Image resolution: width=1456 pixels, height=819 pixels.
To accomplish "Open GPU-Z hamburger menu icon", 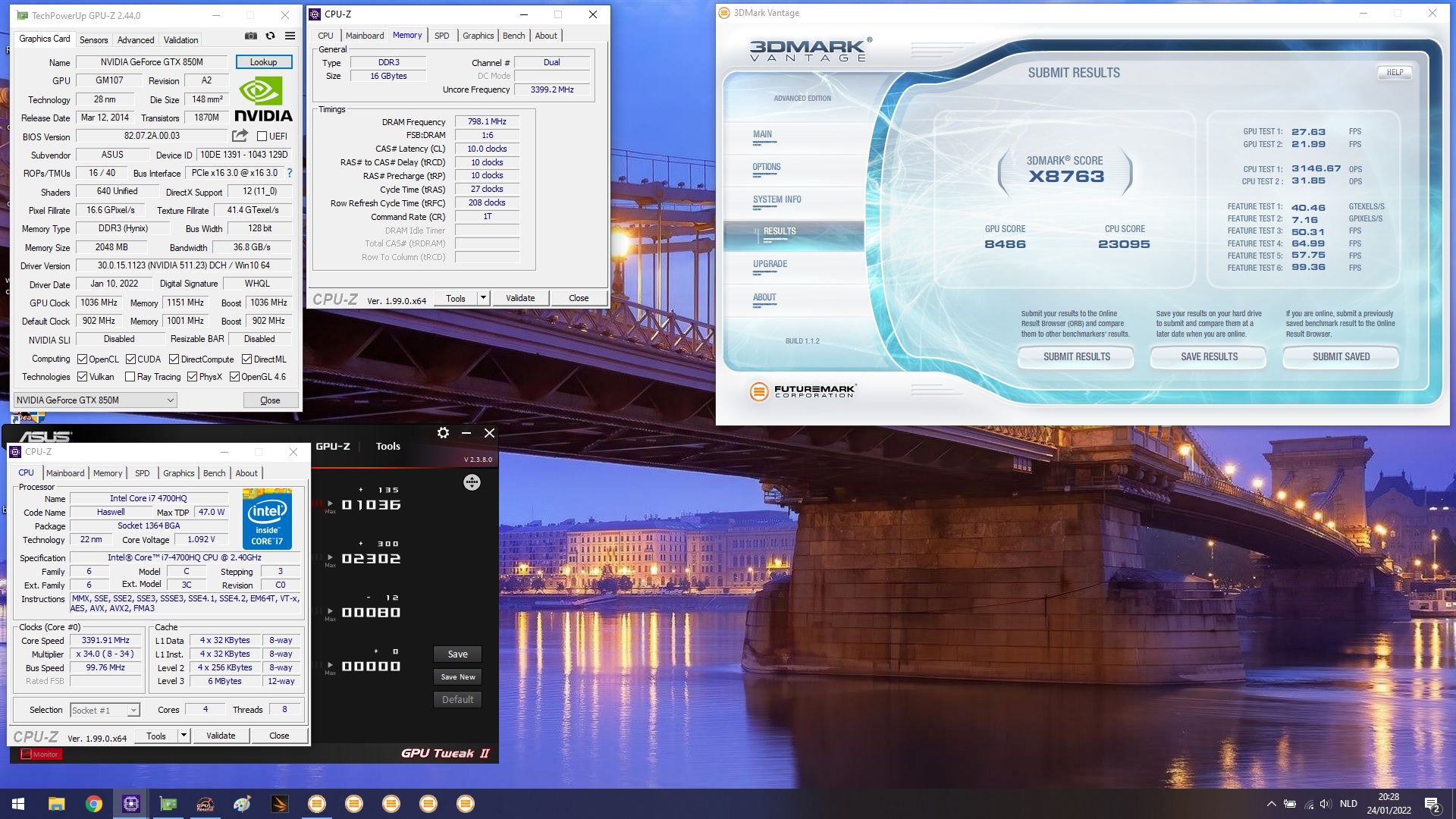I will tap(290, 36).
